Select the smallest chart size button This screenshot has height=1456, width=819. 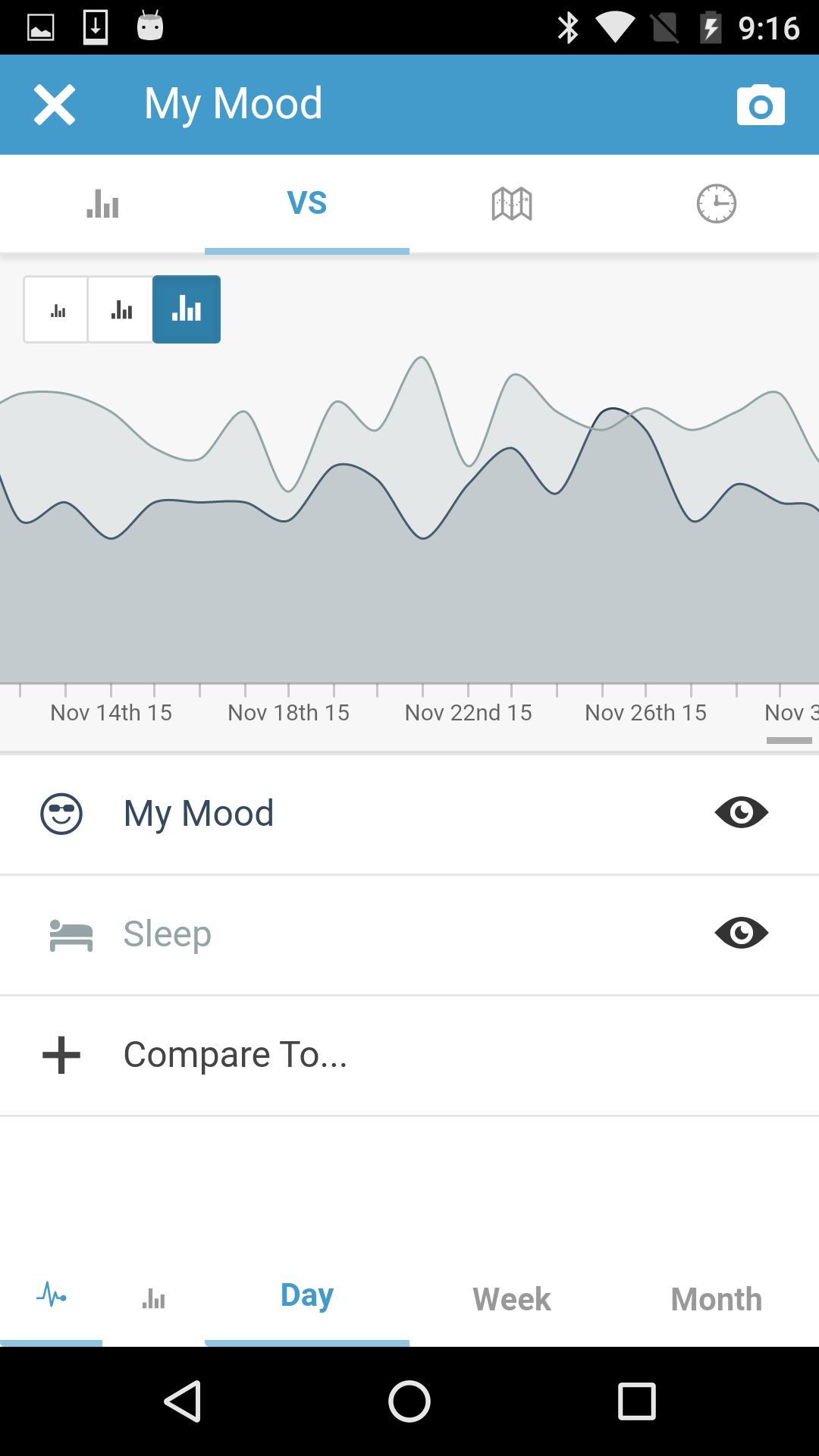pyautogui.click(x=57, y=309)
